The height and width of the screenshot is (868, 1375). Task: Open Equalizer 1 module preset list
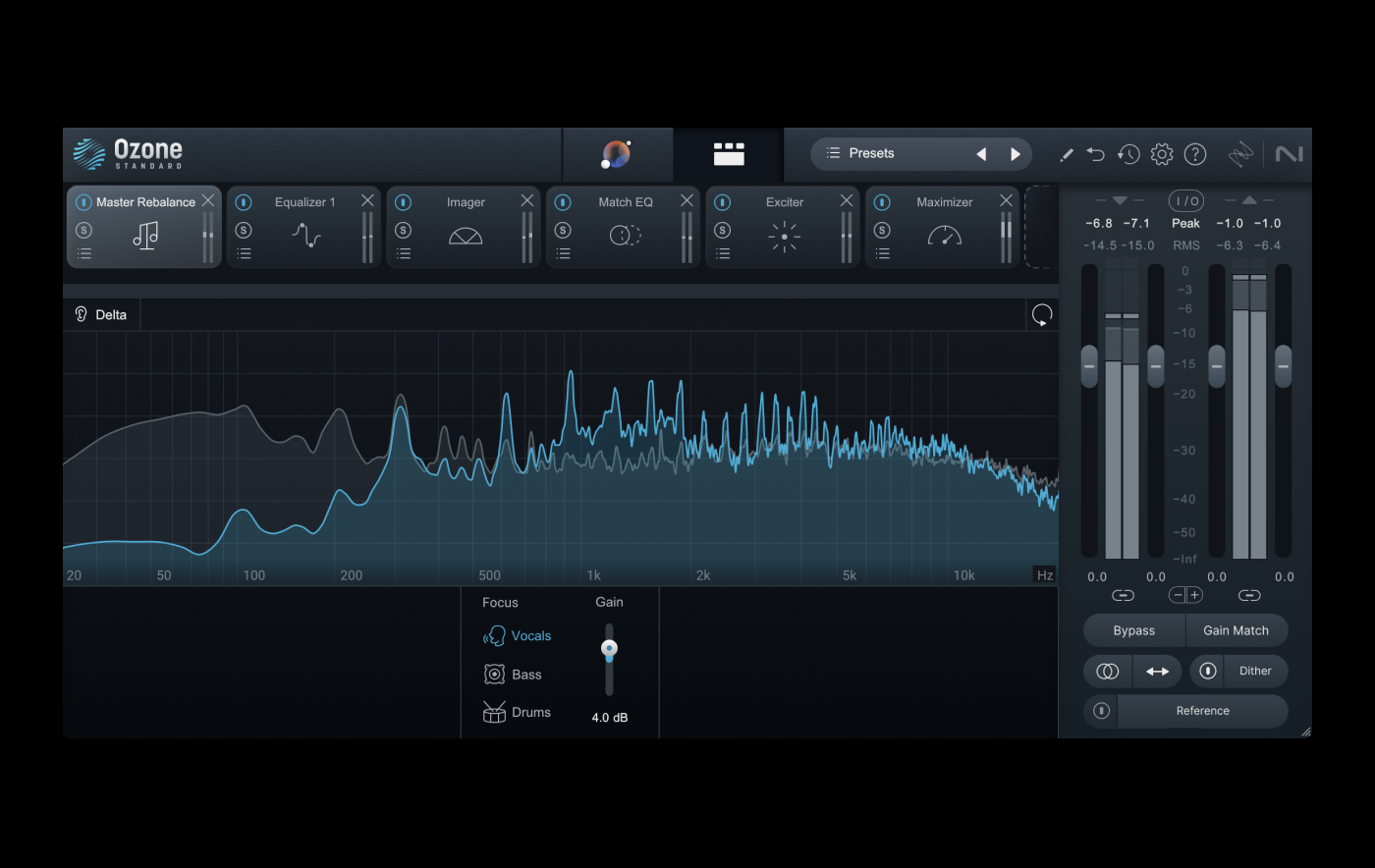[244, 253]
